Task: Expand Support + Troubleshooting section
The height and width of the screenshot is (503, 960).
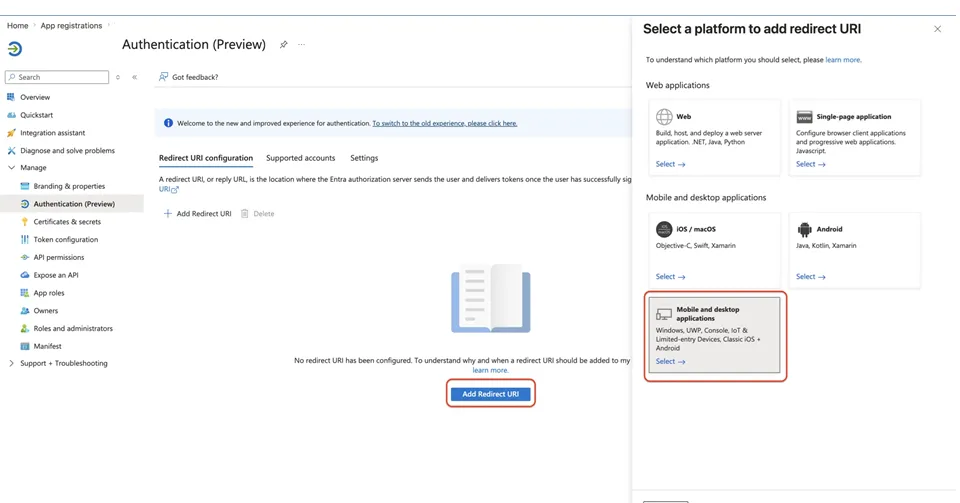Action: point(11,363)
